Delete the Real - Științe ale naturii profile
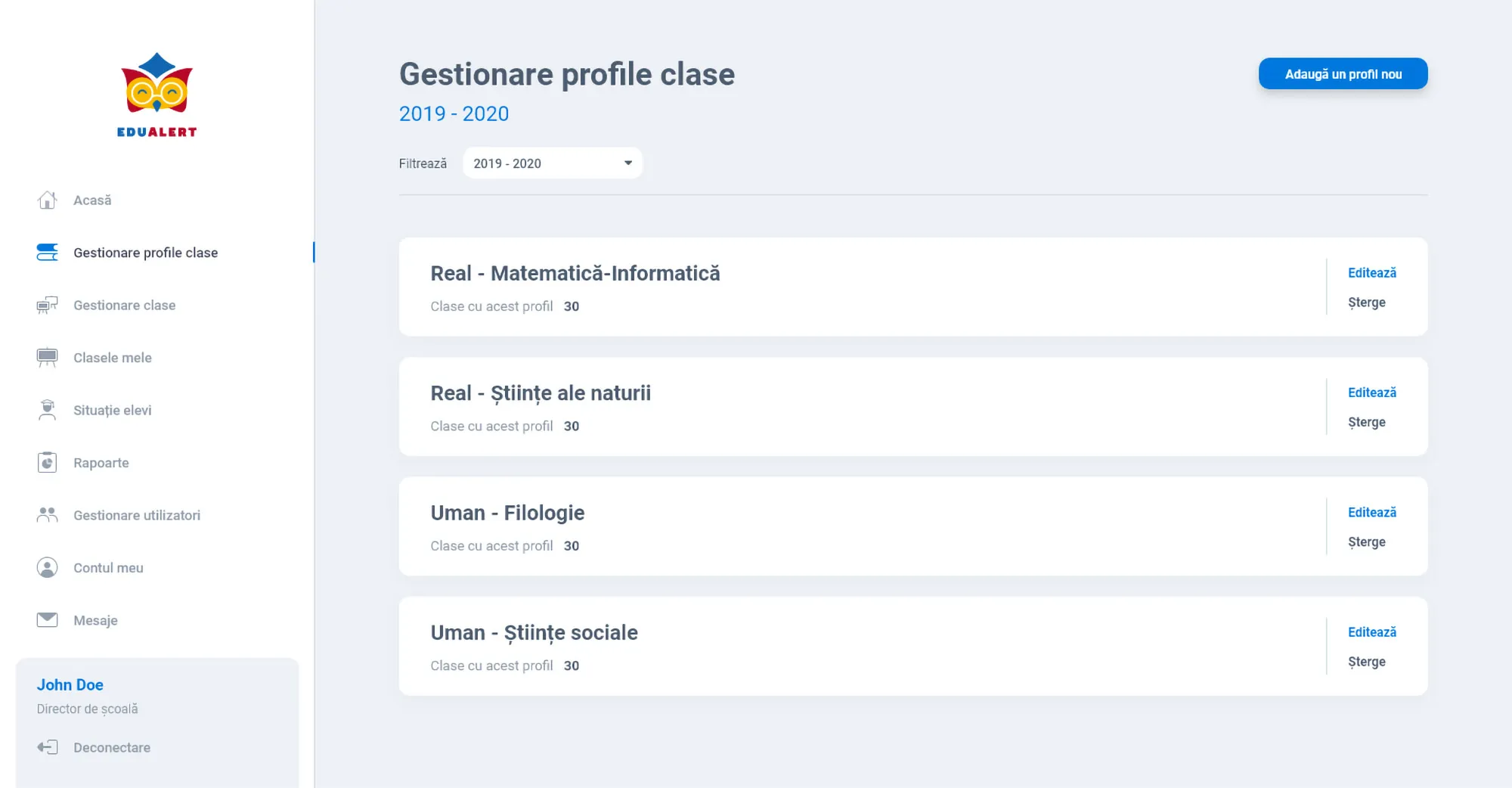 (x=1366, y=422)
